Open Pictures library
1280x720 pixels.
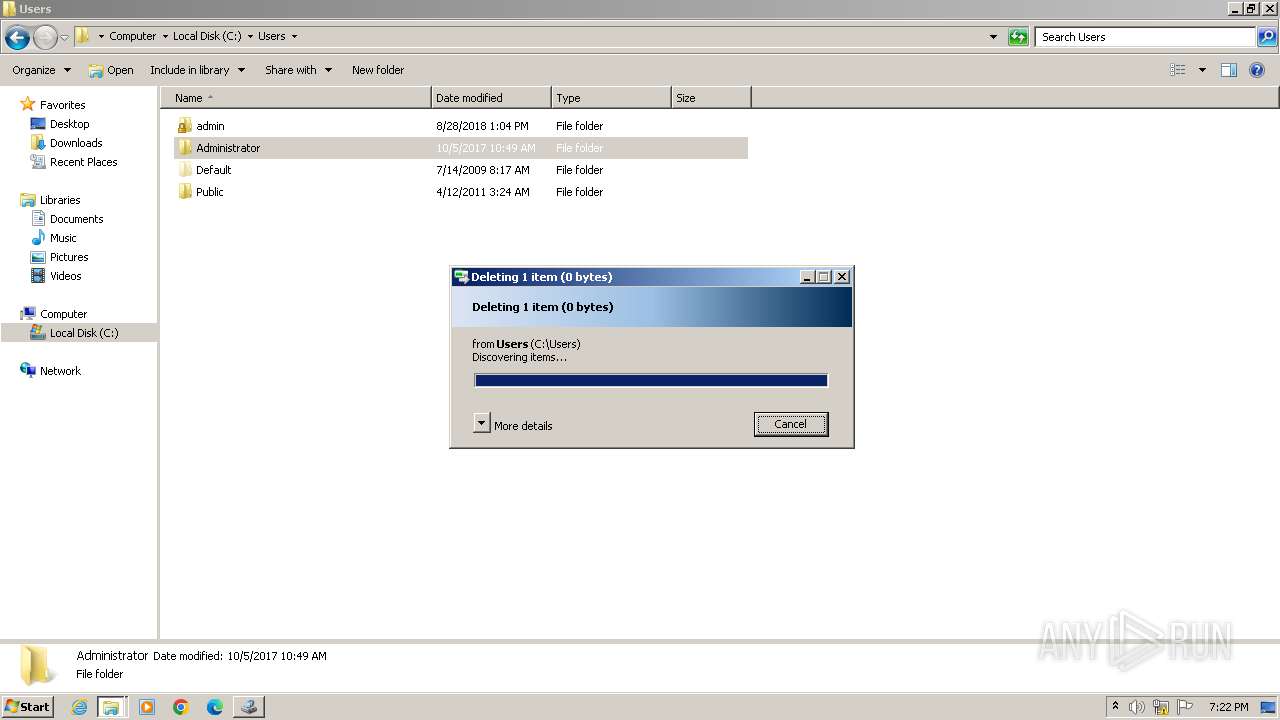[69, 257]
